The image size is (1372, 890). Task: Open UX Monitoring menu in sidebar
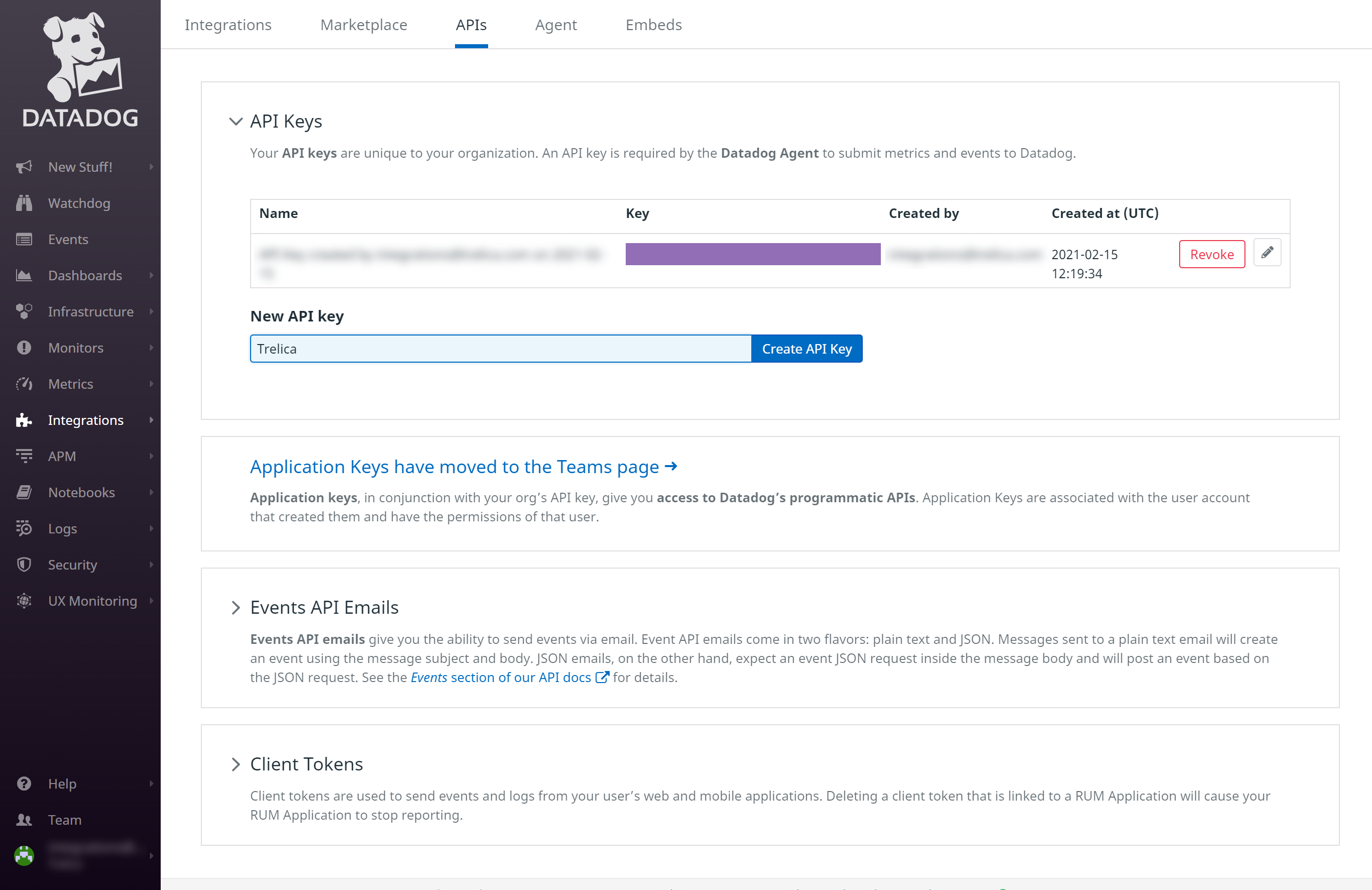pos(92,601)
